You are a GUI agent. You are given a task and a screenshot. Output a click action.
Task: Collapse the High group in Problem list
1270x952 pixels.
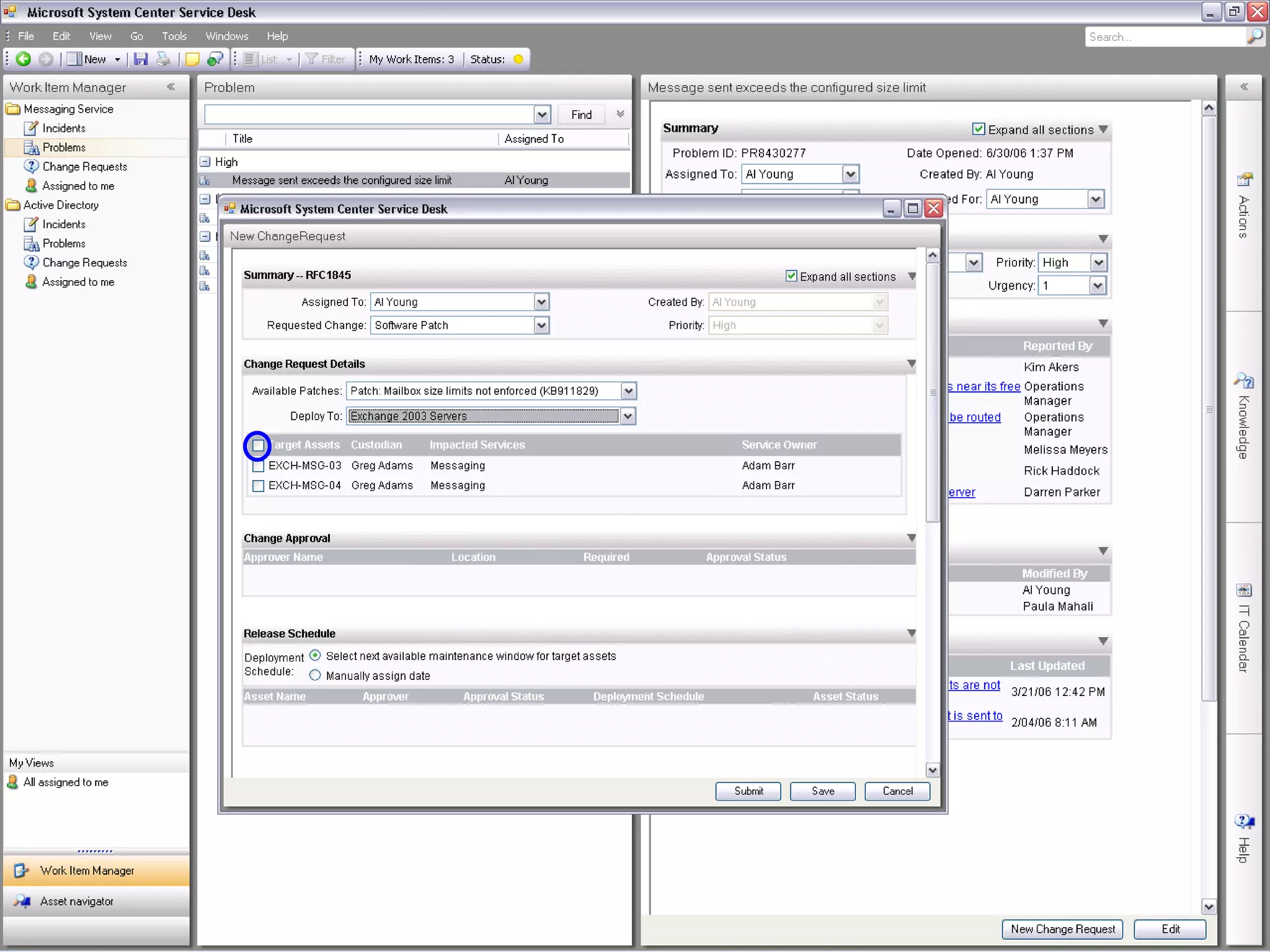(205, 162)
